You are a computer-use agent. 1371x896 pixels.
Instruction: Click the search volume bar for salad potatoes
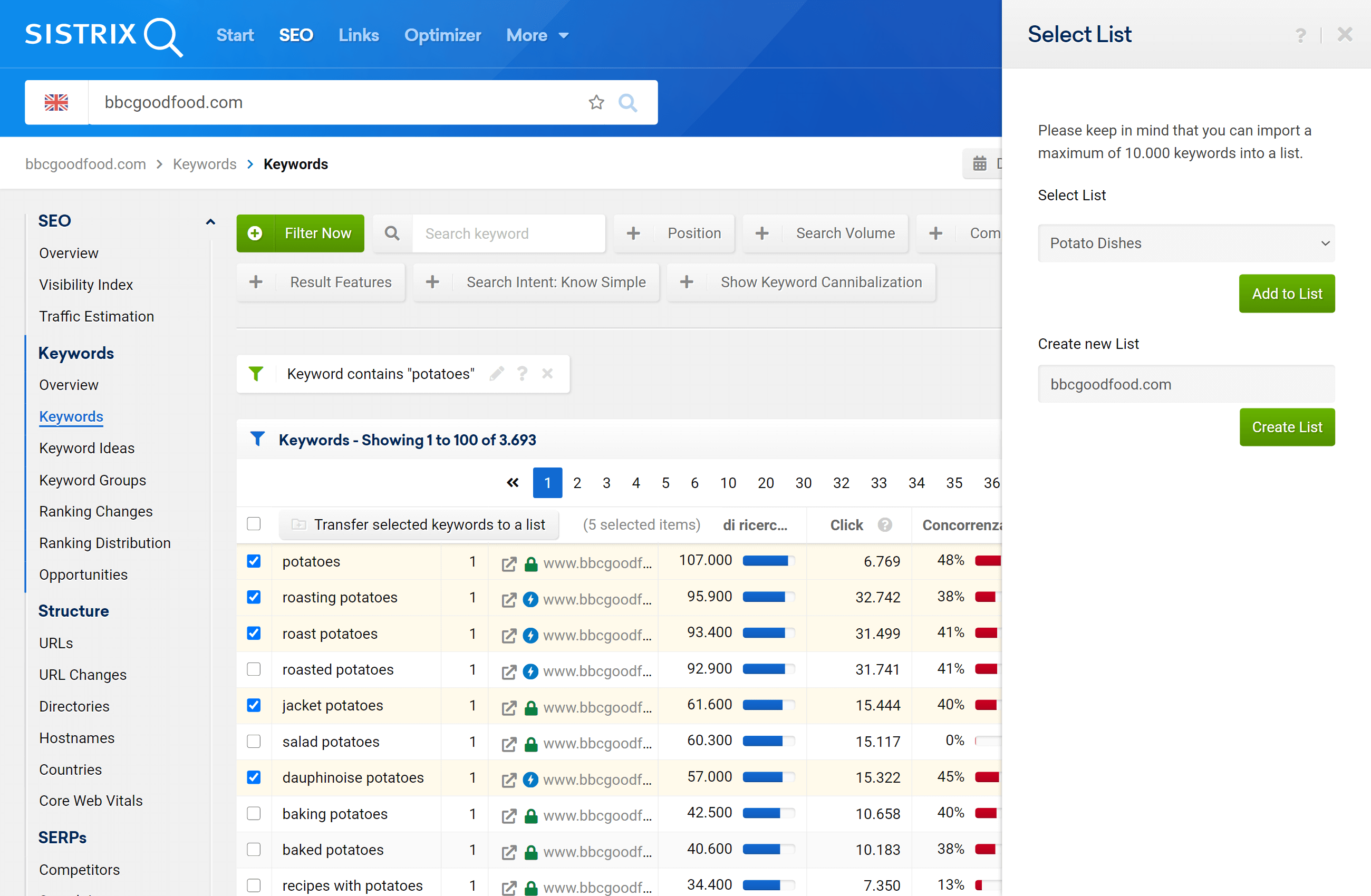coord(768,741)
